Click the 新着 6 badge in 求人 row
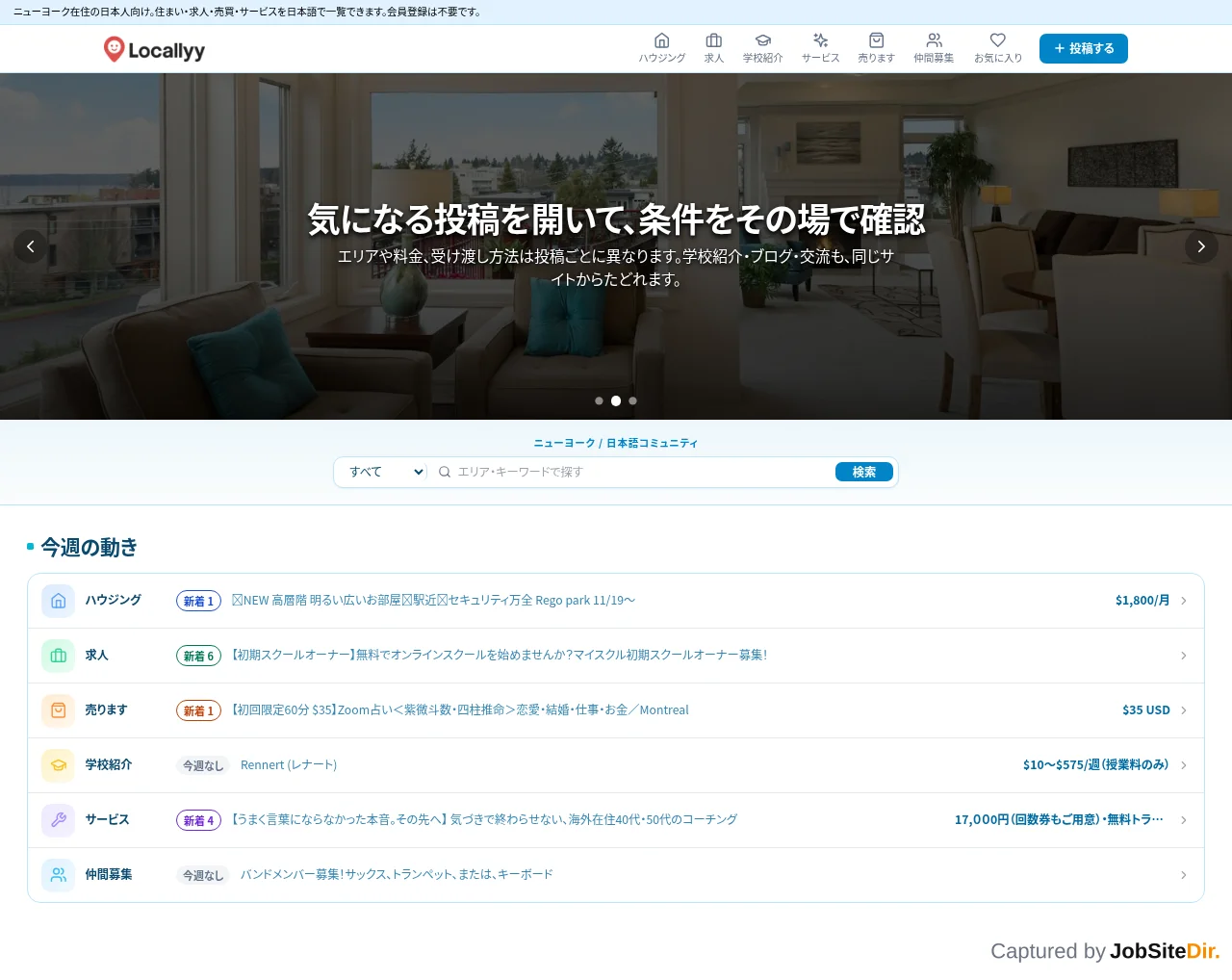1232x980 pixels. pyautogui.click(x=198, y=657)
